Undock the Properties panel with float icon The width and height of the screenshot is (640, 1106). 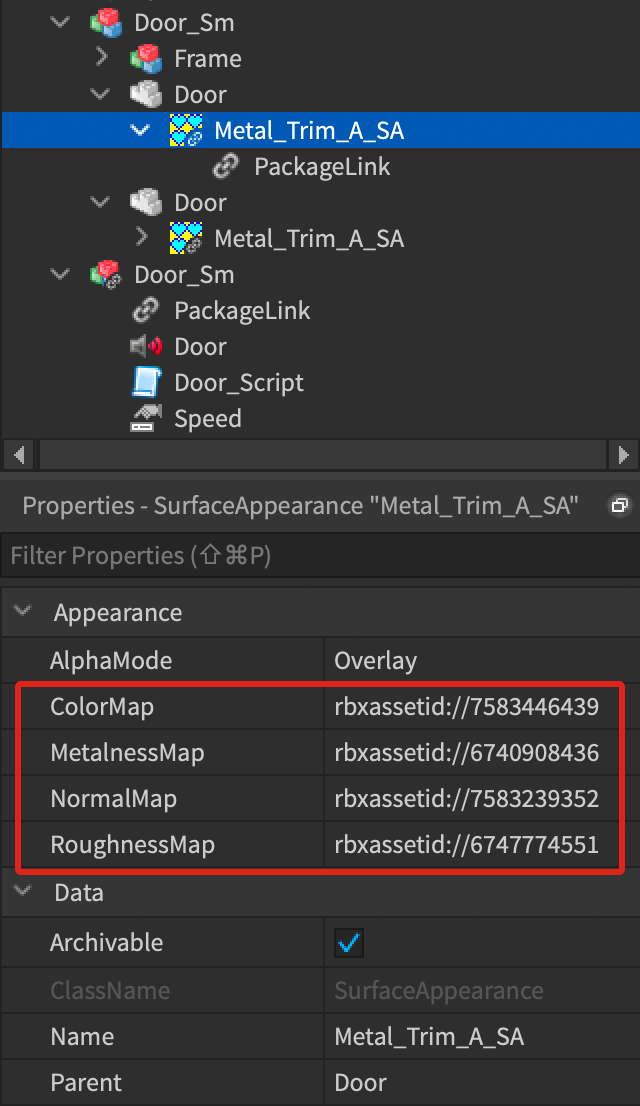coord(620,505)
